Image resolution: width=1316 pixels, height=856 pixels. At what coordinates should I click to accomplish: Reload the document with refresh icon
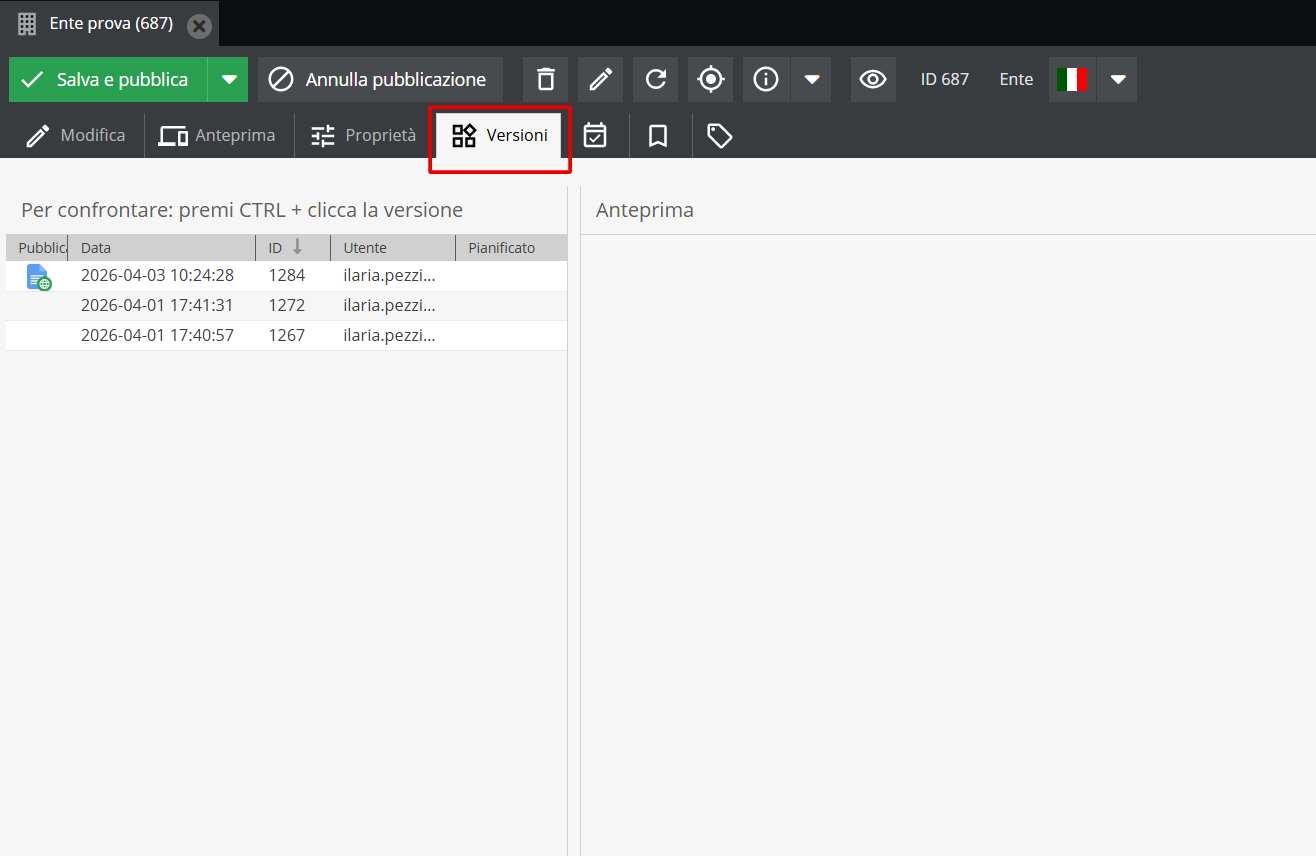coord(655,80)
